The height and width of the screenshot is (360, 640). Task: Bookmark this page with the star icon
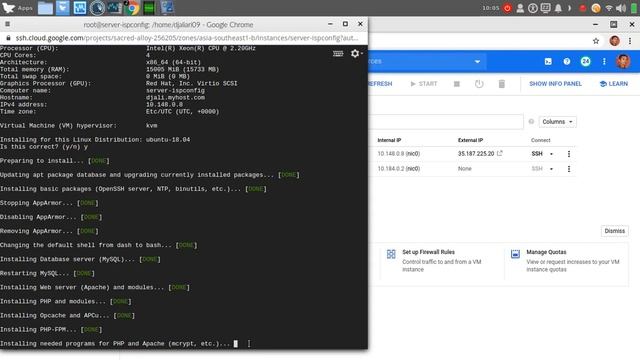[x=596, y=41]
